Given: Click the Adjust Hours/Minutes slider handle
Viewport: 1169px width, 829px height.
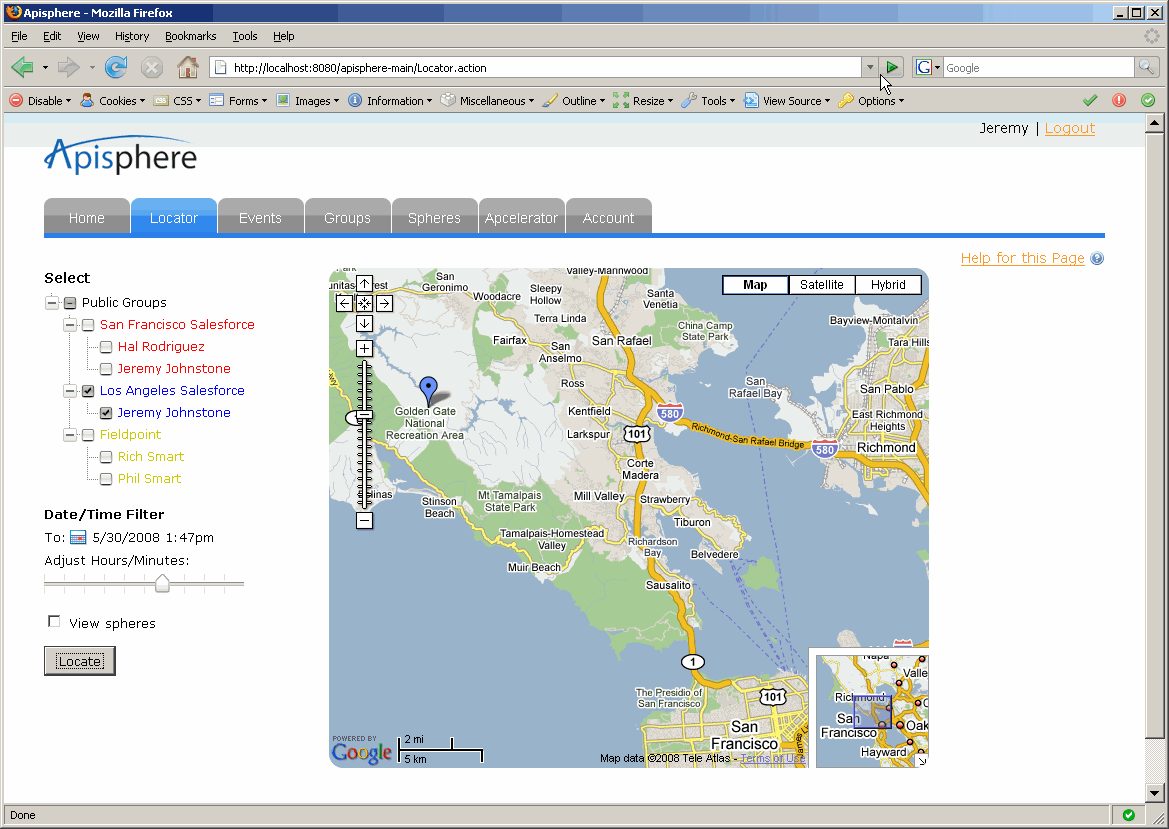Looking at the screenshot, I should (x=162, y=583).
